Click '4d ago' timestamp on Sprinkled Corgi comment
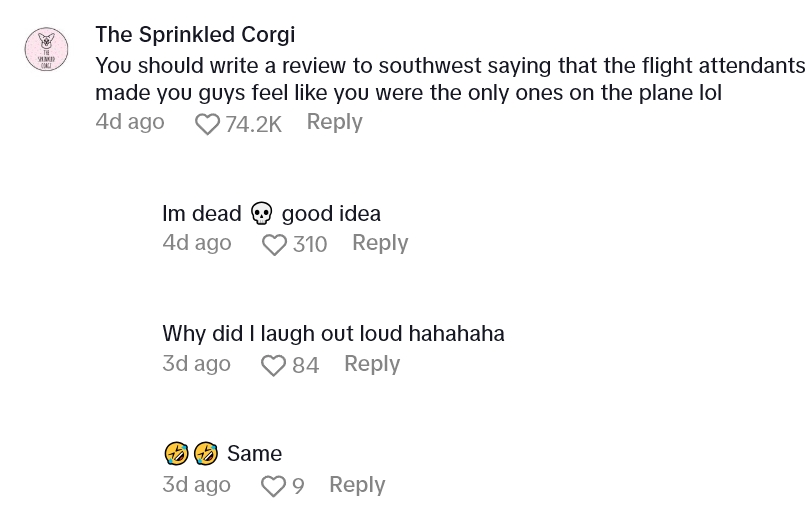 [x=130, y=122]
